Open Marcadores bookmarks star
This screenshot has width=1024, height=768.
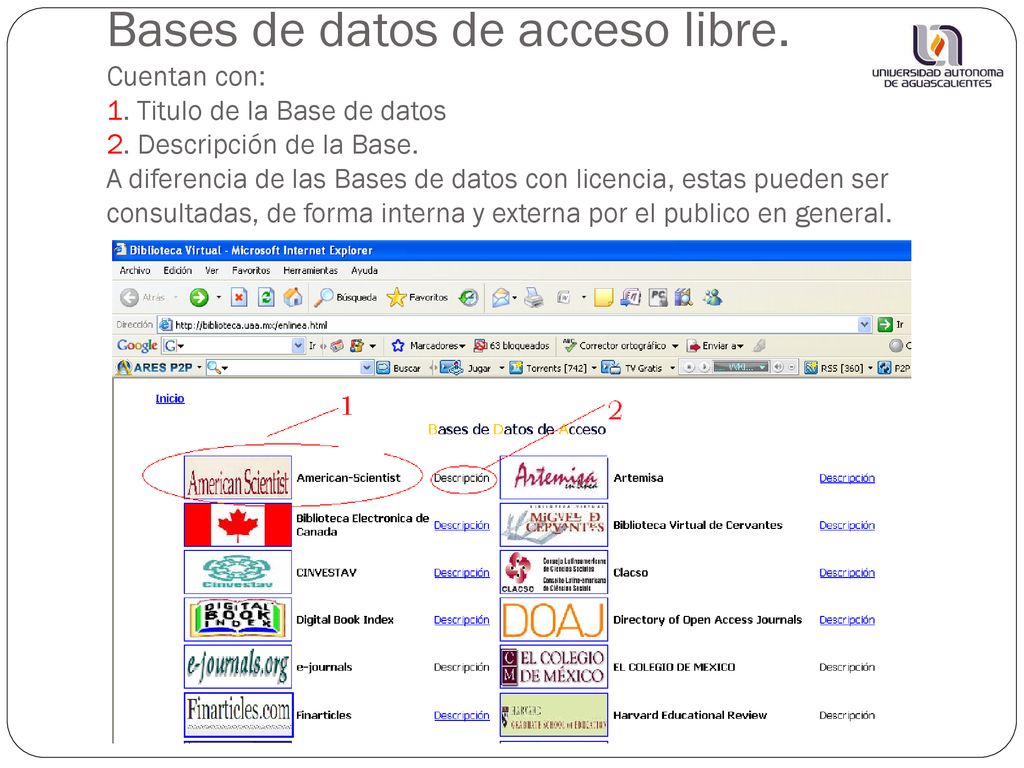click(x=398, y=345)
